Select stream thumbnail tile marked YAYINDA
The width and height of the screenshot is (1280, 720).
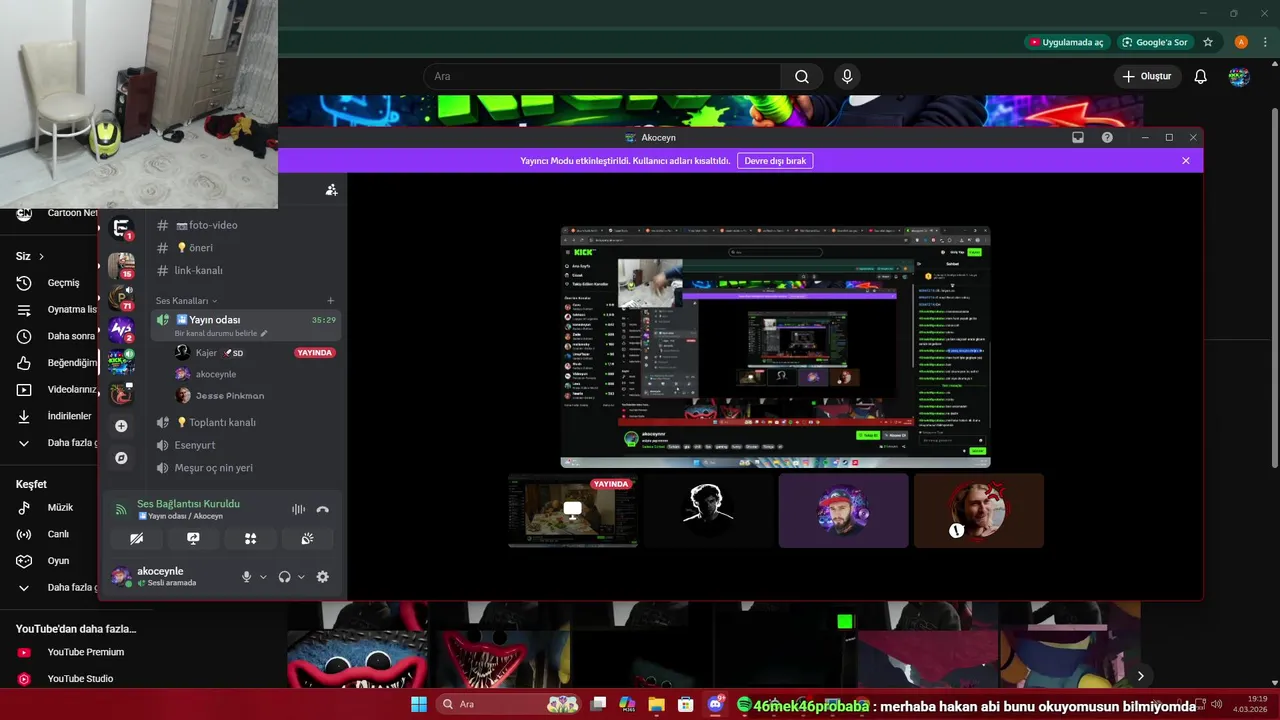(x=572, y=511)
